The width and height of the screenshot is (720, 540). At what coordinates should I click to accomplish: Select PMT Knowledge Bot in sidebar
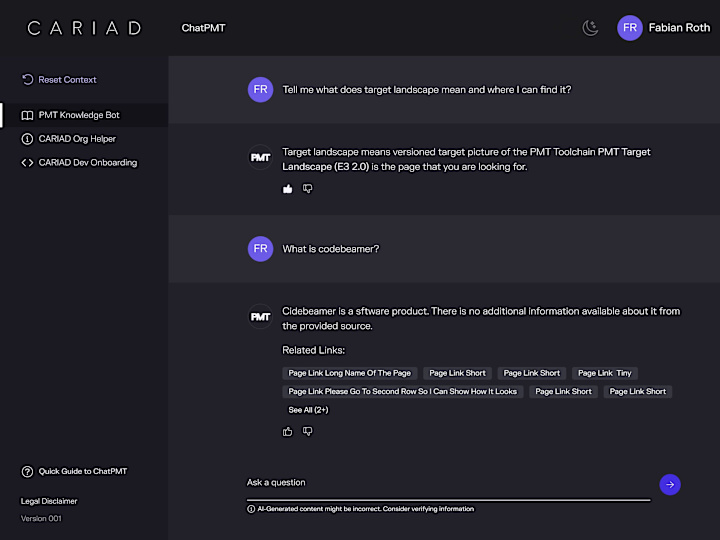[x=84, y=115]
